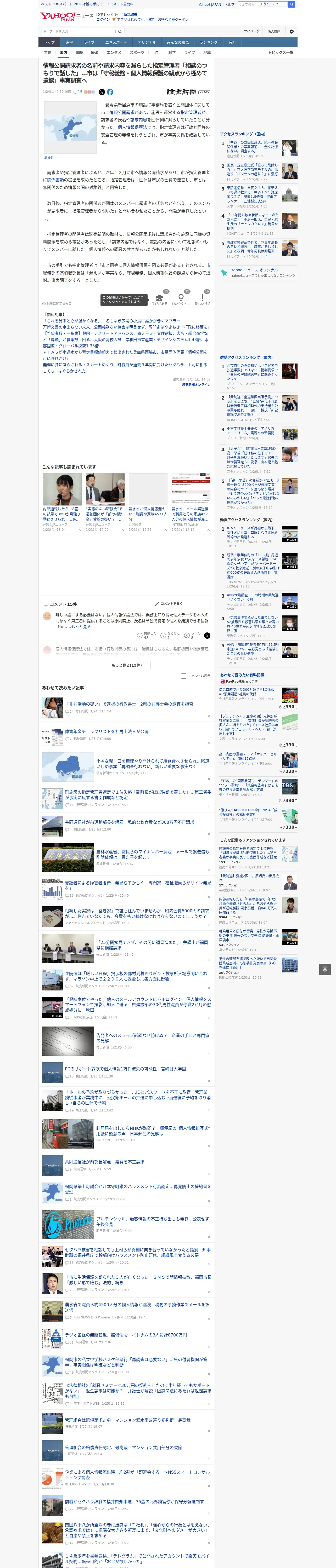
Task: Click the ヘルプ link at top
Action: click(229, 4)
